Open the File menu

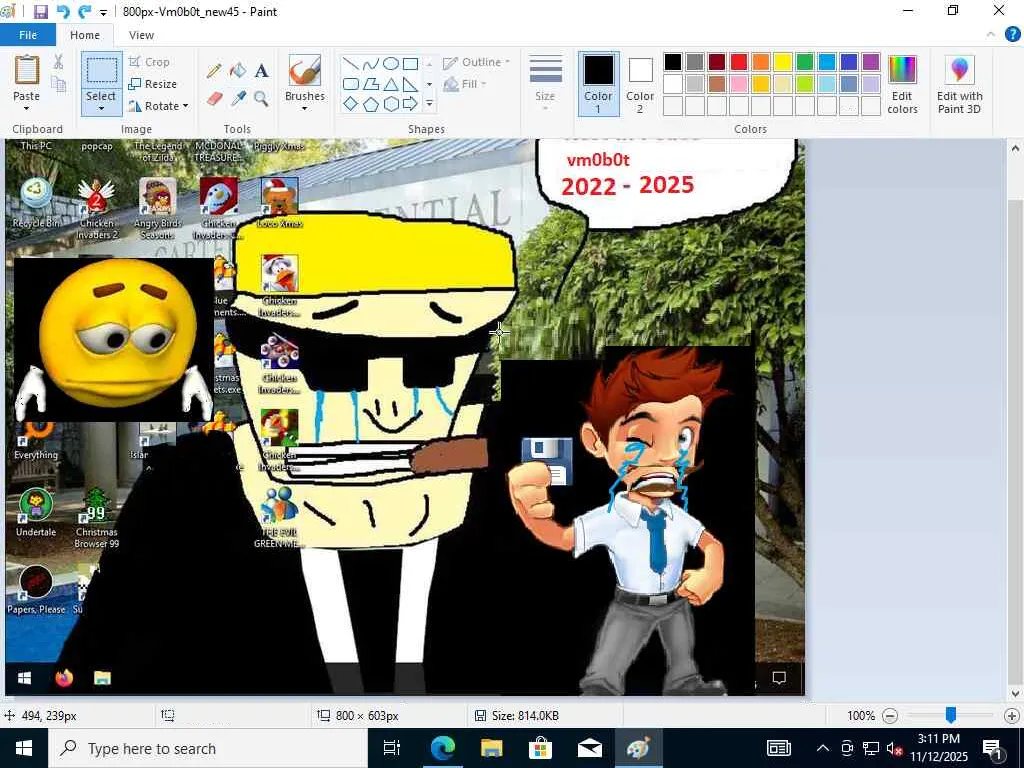click(x=27, y=35)
